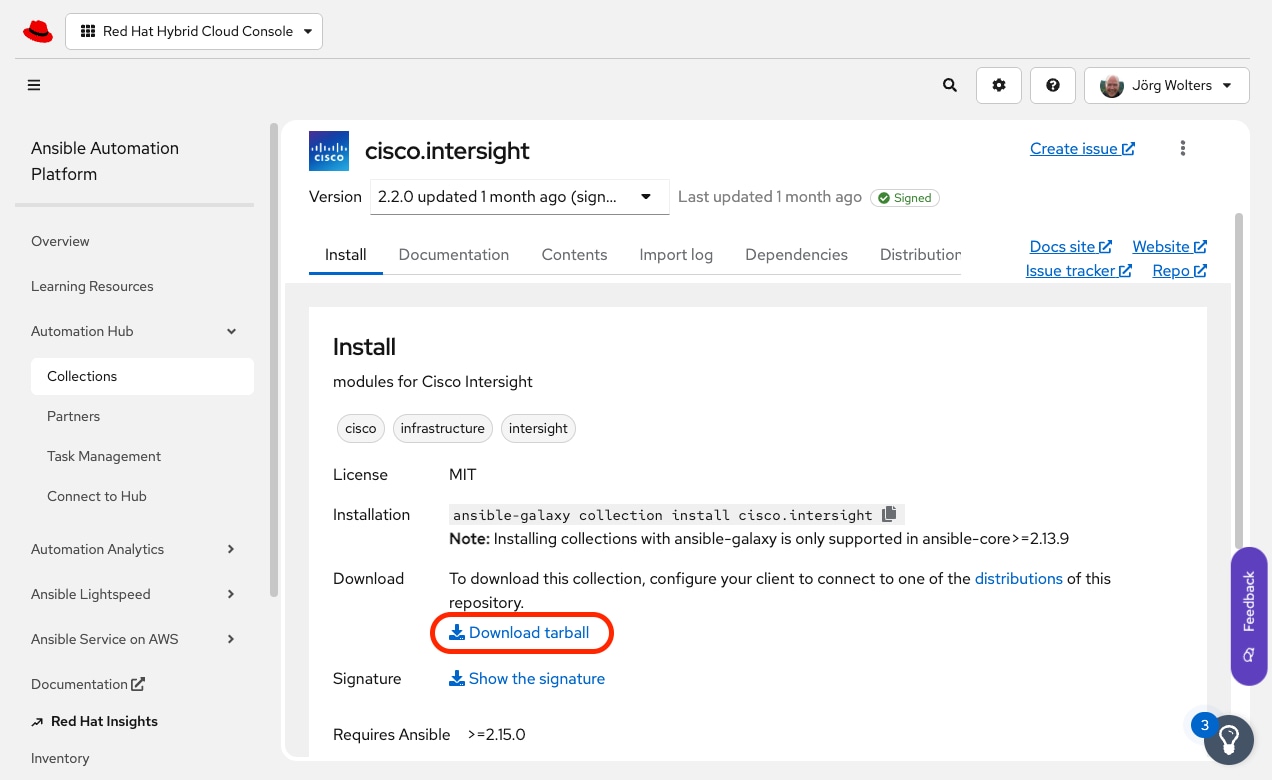Click the Red Hat logo
1272x780 pixels.
coord(37,31)
